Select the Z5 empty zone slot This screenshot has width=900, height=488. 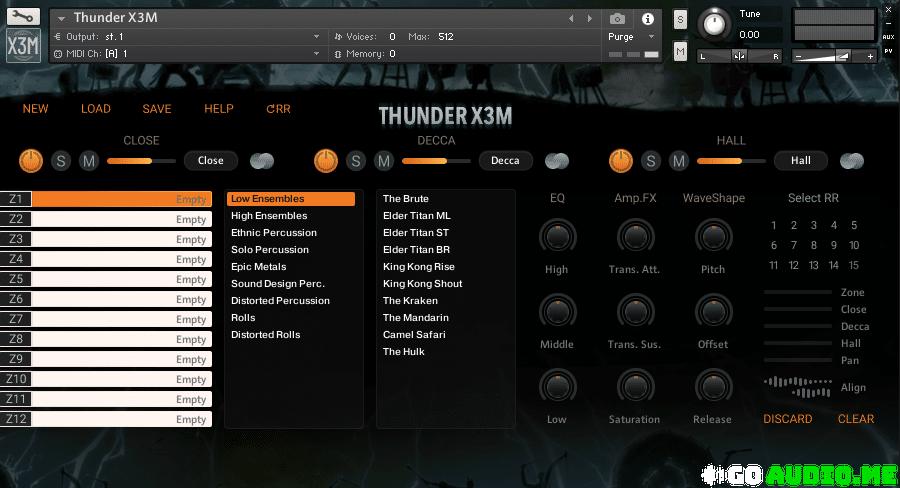pos(121,279)
